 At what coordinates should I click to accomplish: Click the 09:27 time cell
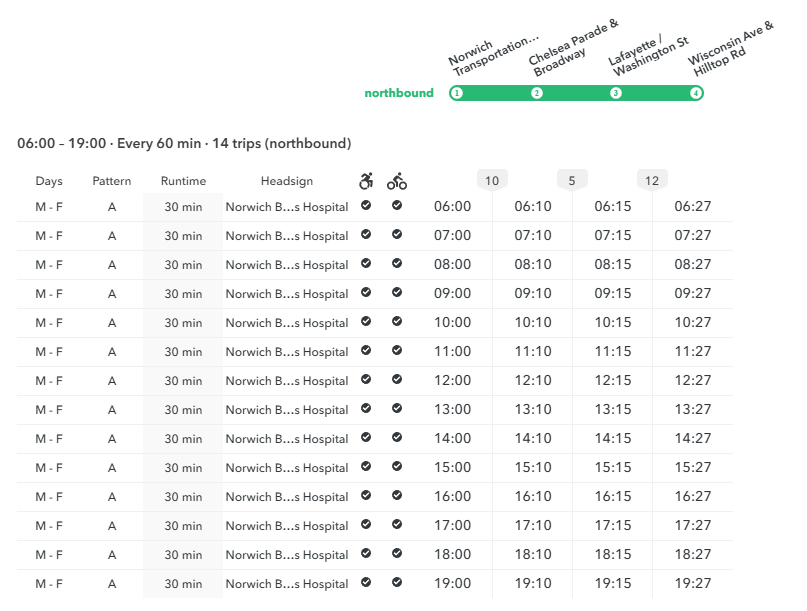(x=693, y=293)
